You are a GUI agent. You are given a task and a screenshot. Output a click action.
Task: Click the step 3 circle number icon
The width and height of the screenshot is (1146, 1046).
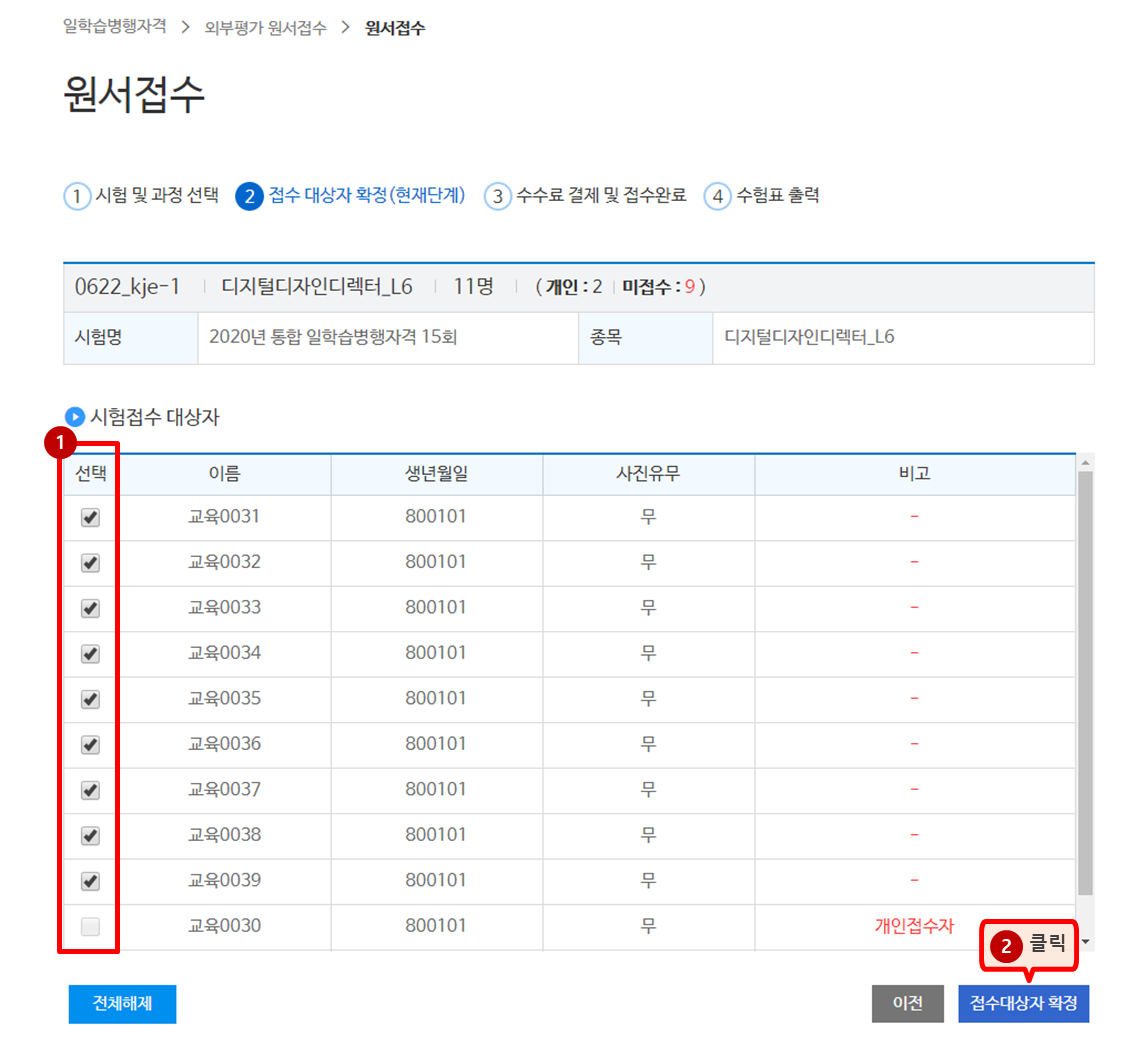pyautogui.click(x=497, y=196)
